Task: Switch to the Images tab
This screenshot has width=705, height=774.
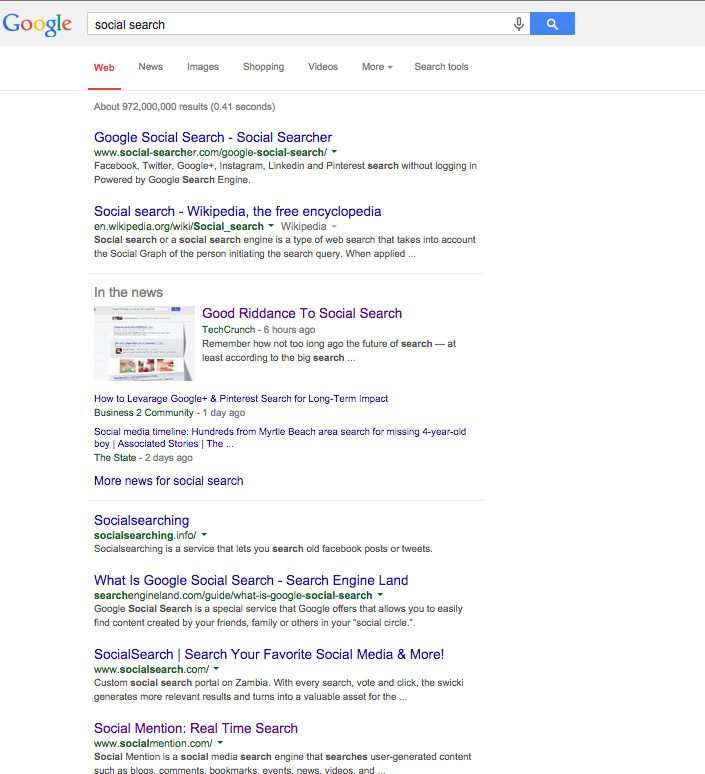Action: click(202, 67)
